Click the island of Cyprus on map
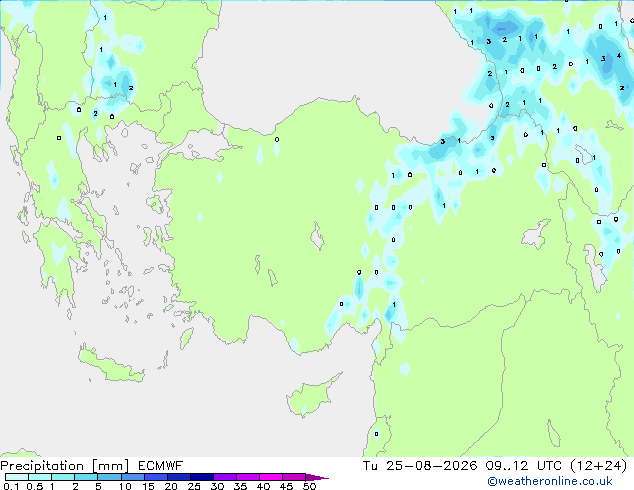The width and height of the screenshot is (634, 490). click(x=311, y=394)
